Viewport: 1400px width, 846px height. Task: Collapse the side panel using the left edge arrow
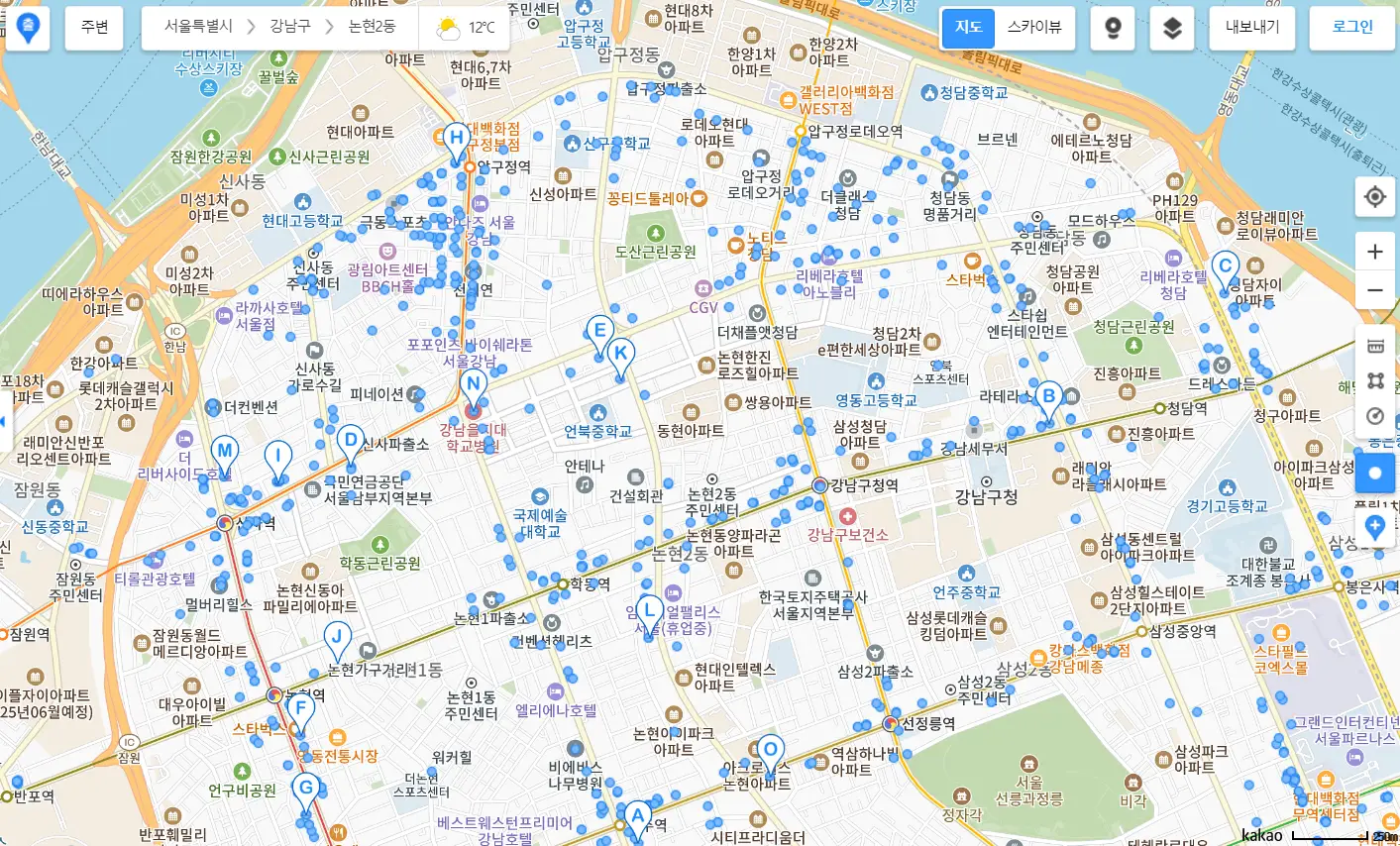(x=5, y=420)
